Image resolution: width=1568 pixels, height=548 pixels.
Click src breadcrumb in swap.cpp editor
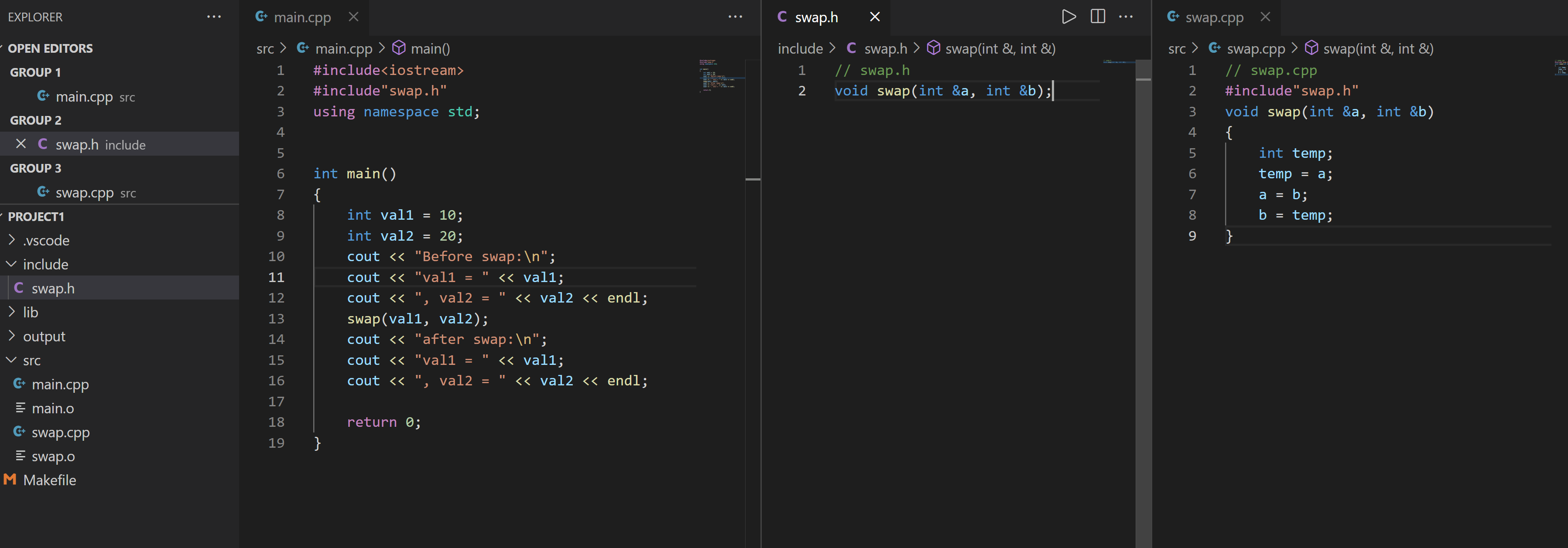coord(1176,49)
